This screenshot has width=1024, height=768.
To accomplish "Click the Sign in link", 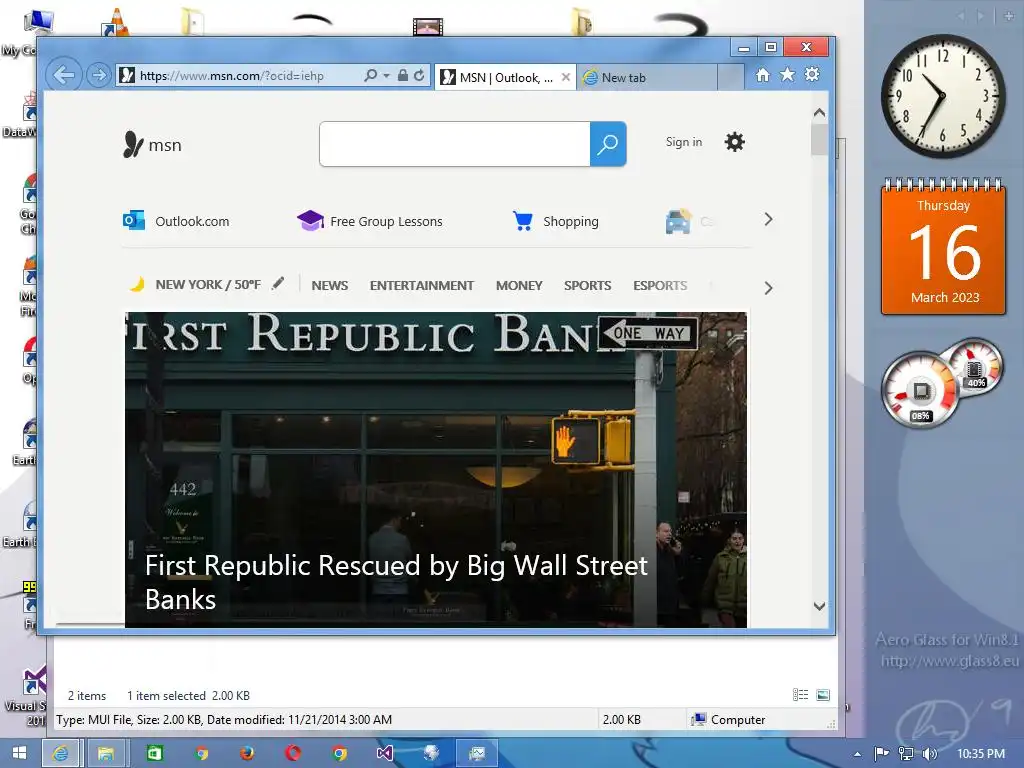I will [684, 142].
